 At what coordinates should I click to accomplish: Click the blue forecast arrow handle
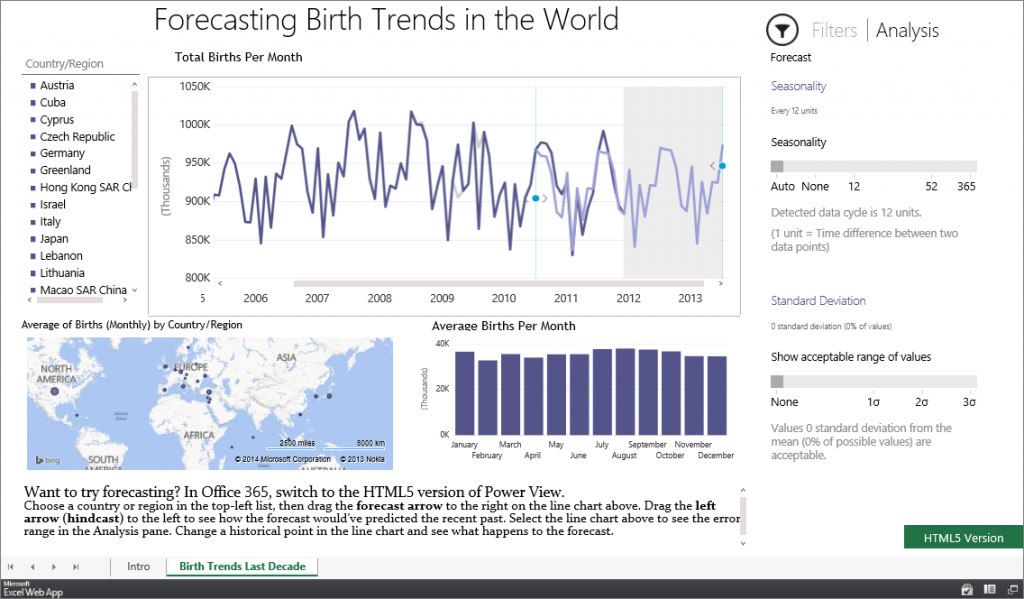point(722,166)
